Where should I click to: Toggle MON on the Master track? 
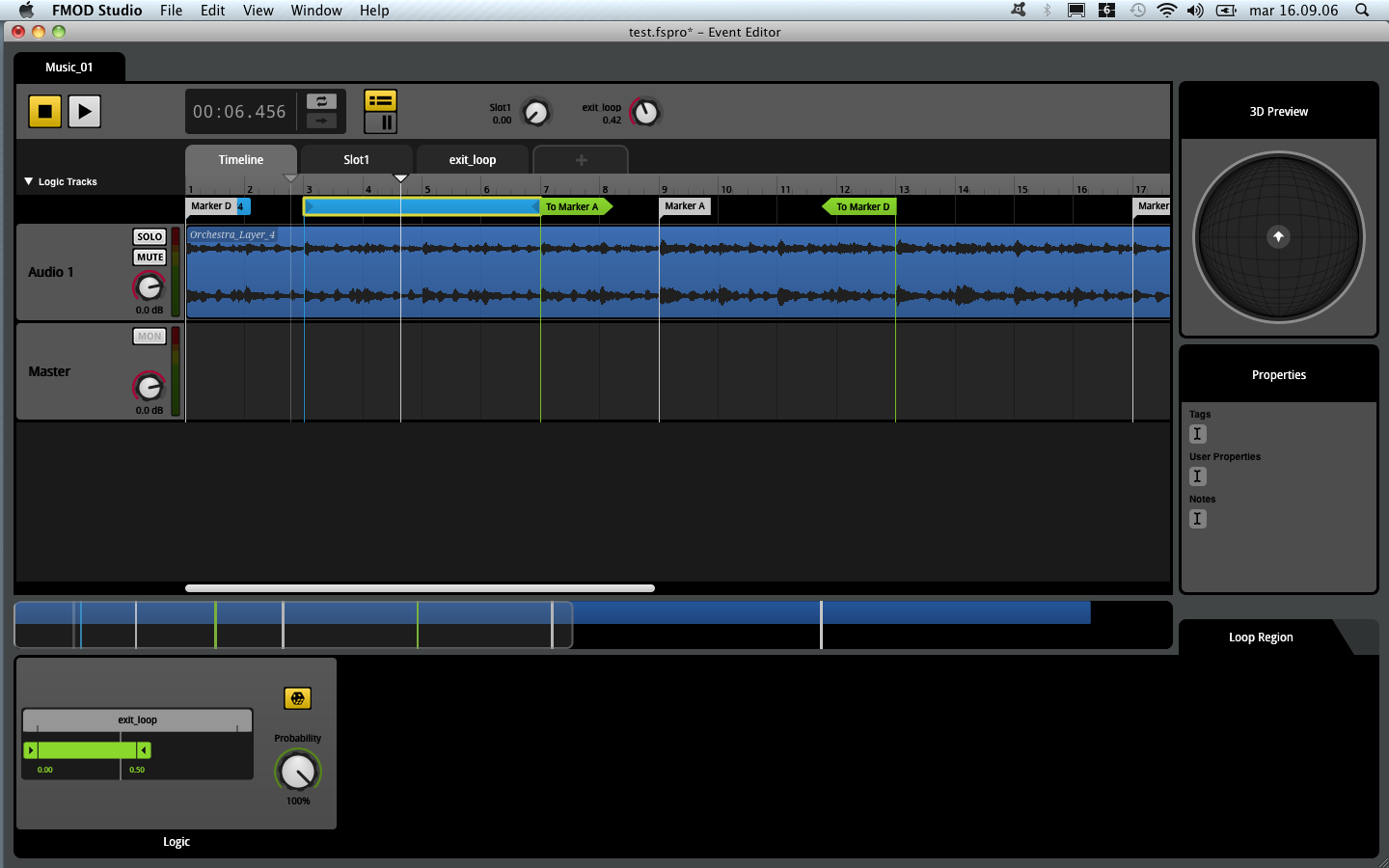[150, 337]
